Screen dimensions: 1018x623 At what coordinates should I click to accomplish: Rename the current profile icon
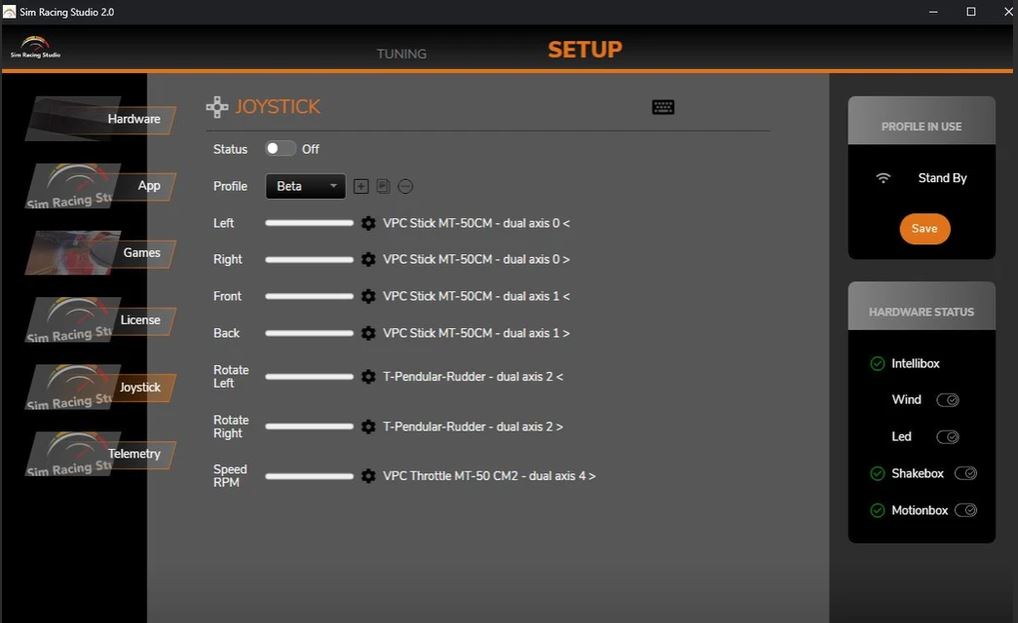(383, 187)
